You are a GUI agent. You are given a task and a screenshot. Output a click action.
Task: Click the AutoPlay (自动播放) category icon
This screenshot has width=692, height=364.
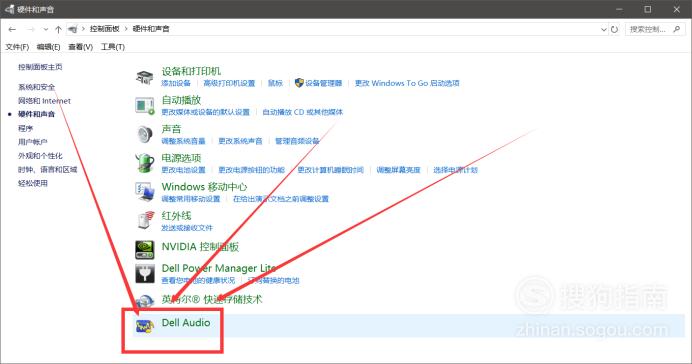tap(144, 106)
